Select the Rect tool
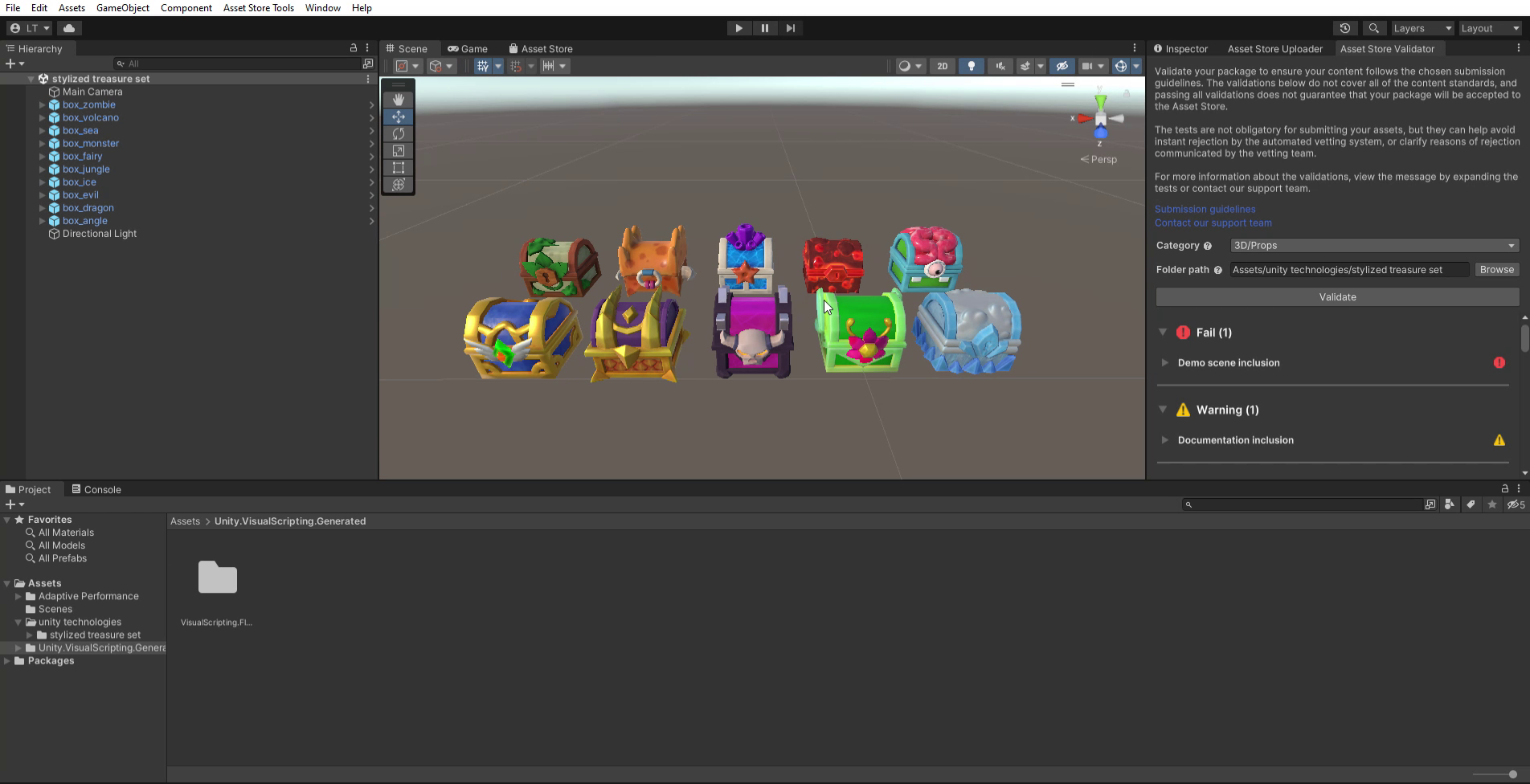 tap(398, 167)
